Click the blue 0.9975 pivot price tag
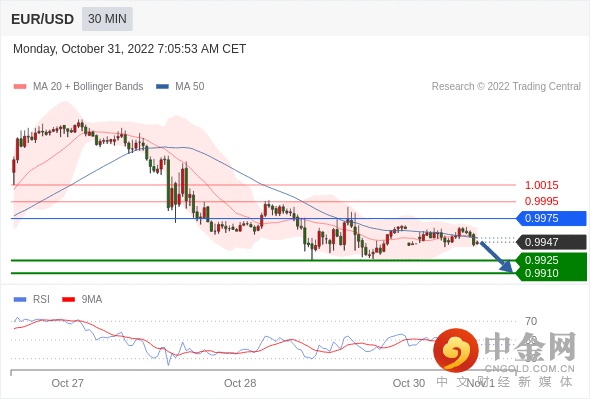Screen dimensions: 590x400 pos(552,218)
